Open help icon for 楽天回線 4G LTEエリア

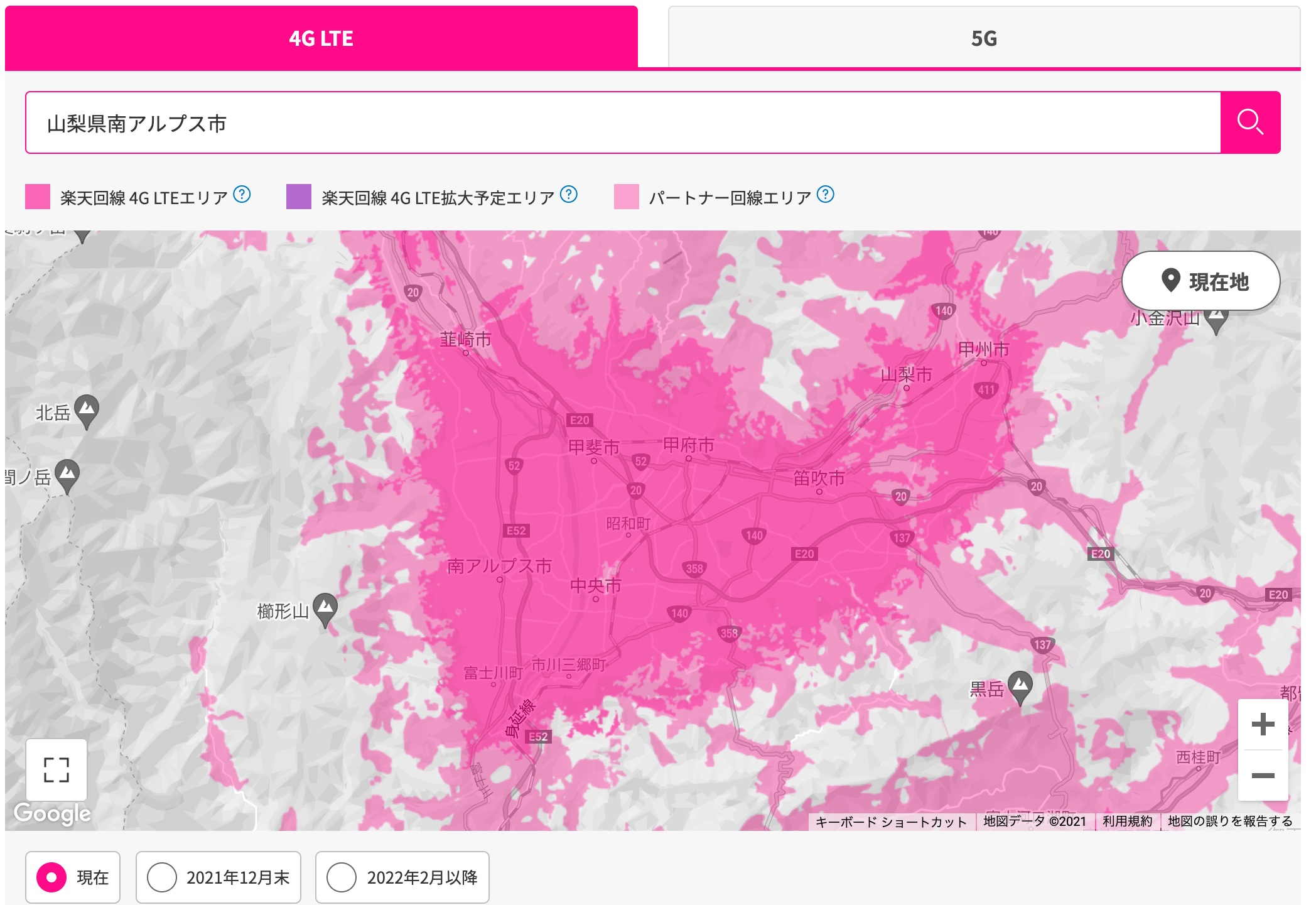coord(242,195)
